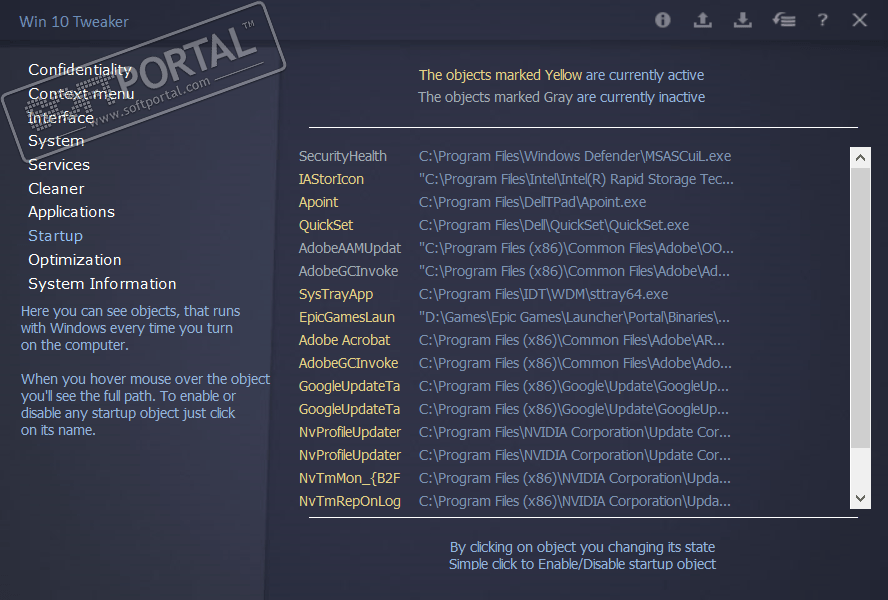Click the scrollbar up arrow
888x600 pixels.
860,158
